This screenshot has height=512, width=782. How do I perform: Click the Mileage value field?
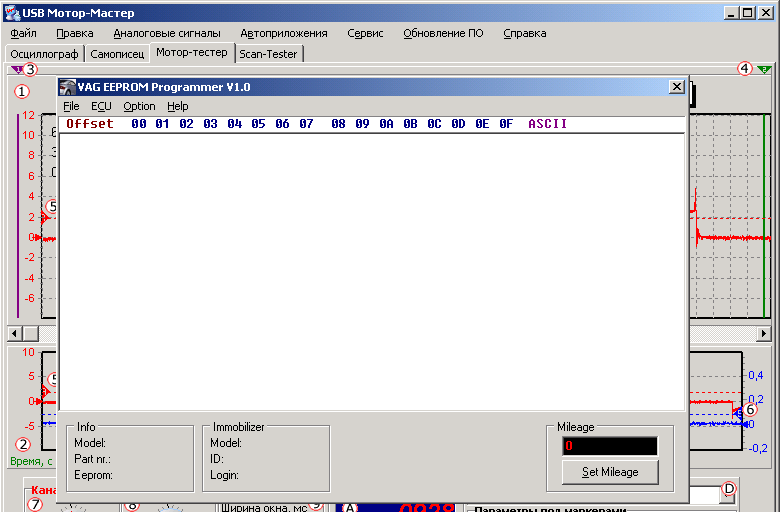click(610, 446)
